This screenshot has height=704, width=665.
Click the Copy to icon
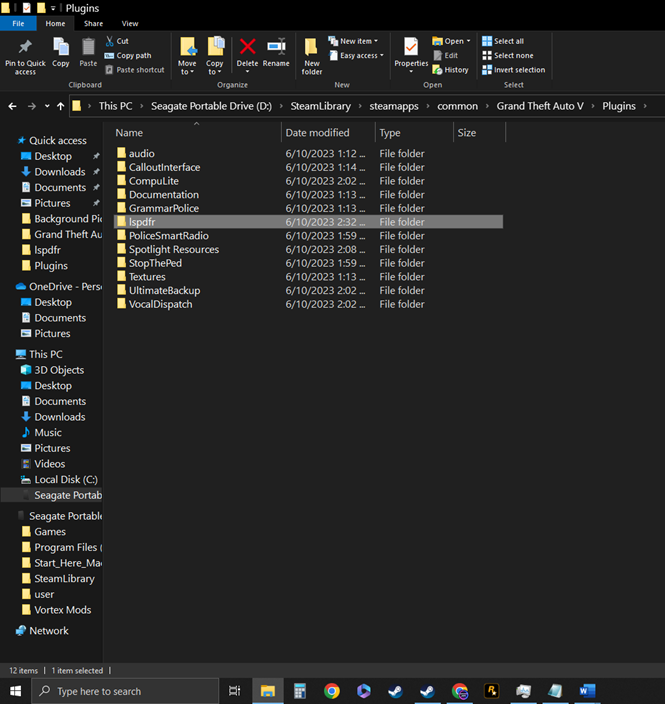(x=215, y=50)
